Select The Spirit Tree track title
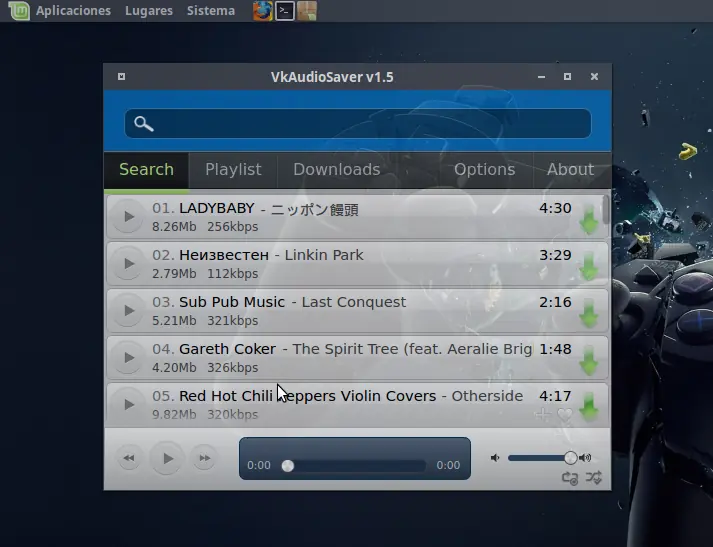The width and height of the screenshot is (713, 547). 412,349
